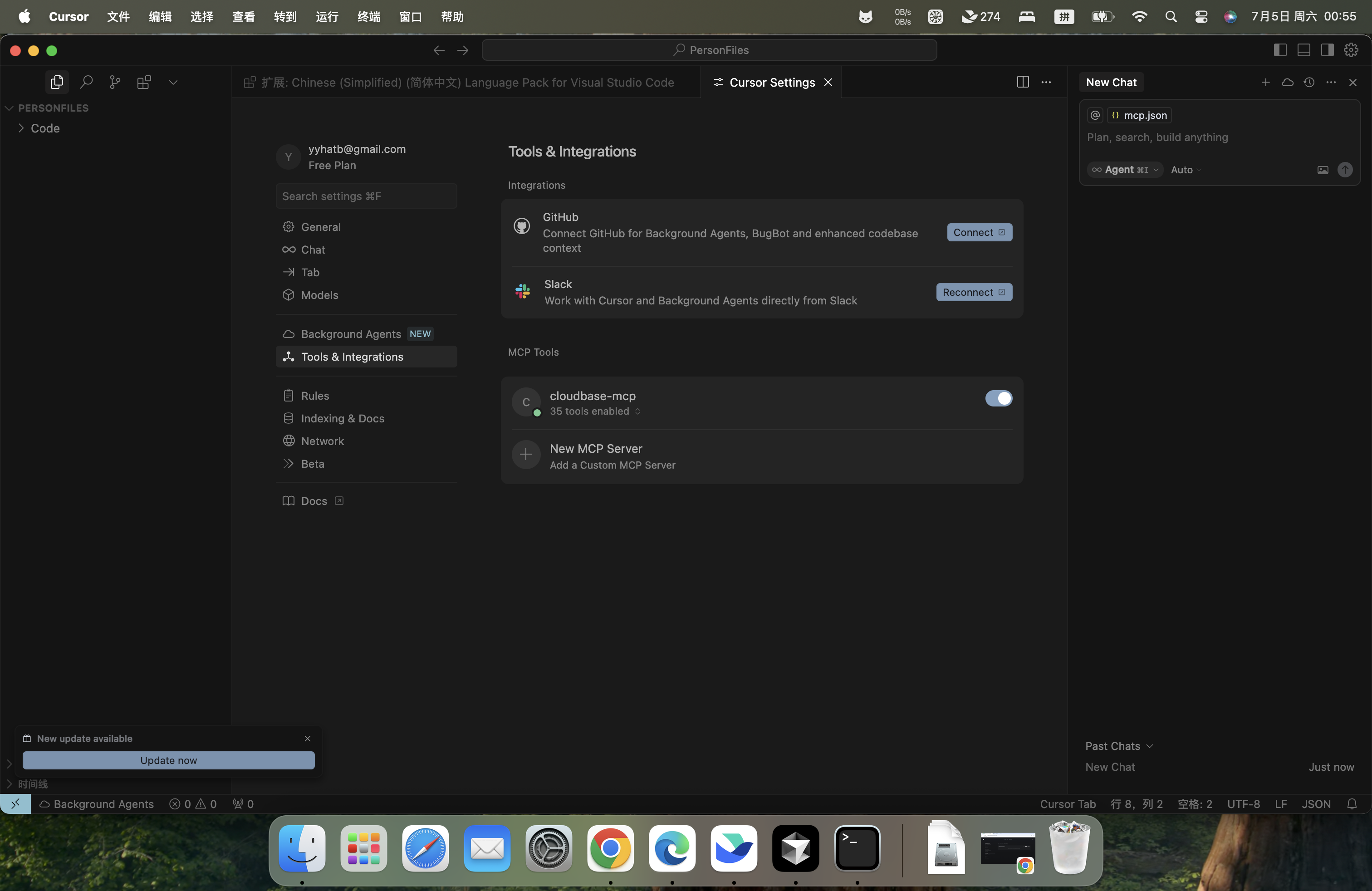Split the editor to the right
The height and width of the screenshot is (891, 1372).
[1023, 83]
